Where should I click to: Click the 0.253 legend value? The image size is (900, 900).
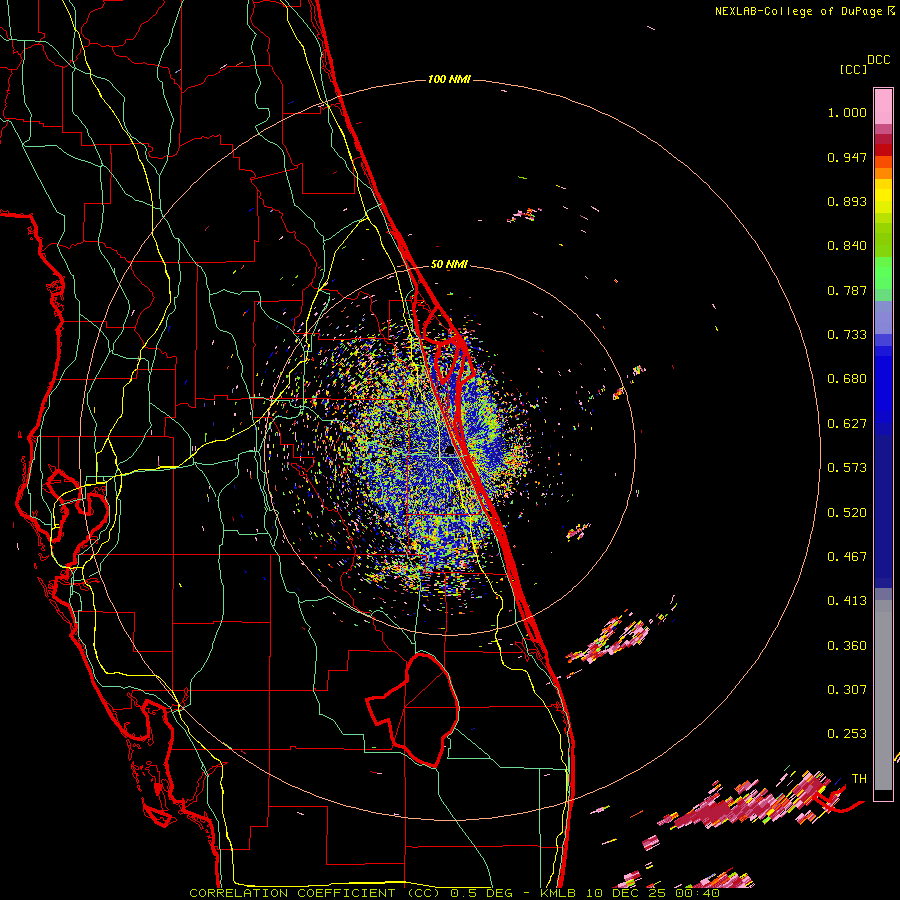(847, 734)
